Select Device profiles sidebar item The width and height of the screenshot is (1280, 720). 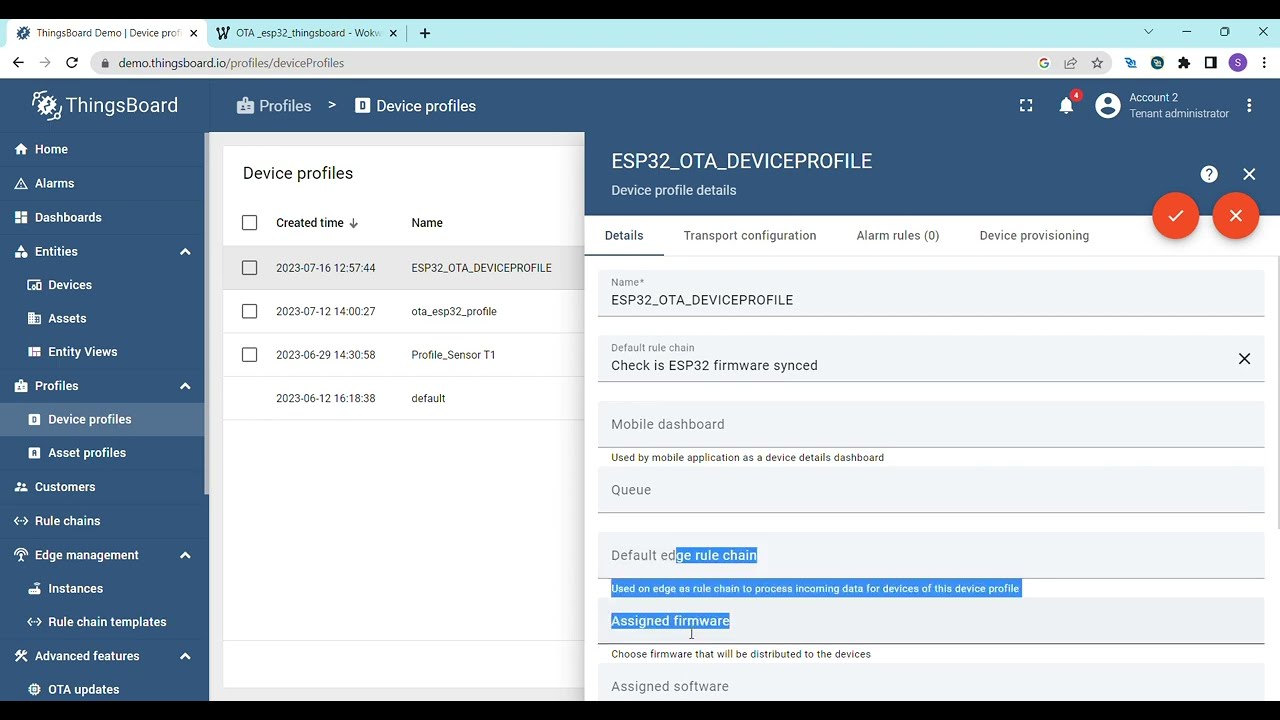104,419
